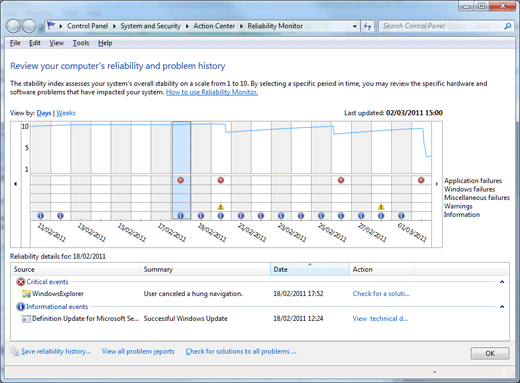This screenshot has width=520, height=383.
Task: Click Save reliability history link
Action: (x=56, y=351)
